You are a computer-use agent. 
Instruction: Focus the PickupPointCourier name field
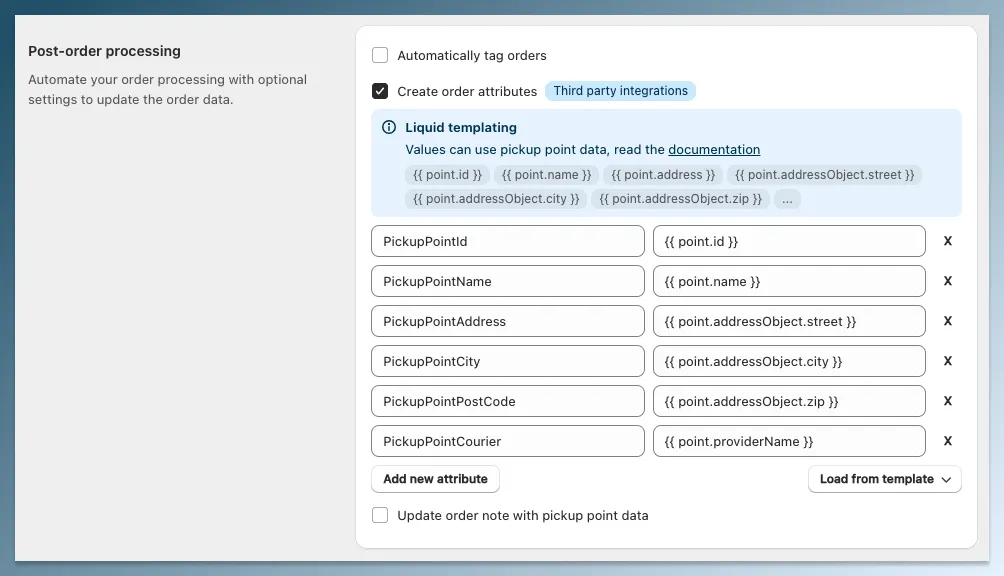tap(508, 442)
